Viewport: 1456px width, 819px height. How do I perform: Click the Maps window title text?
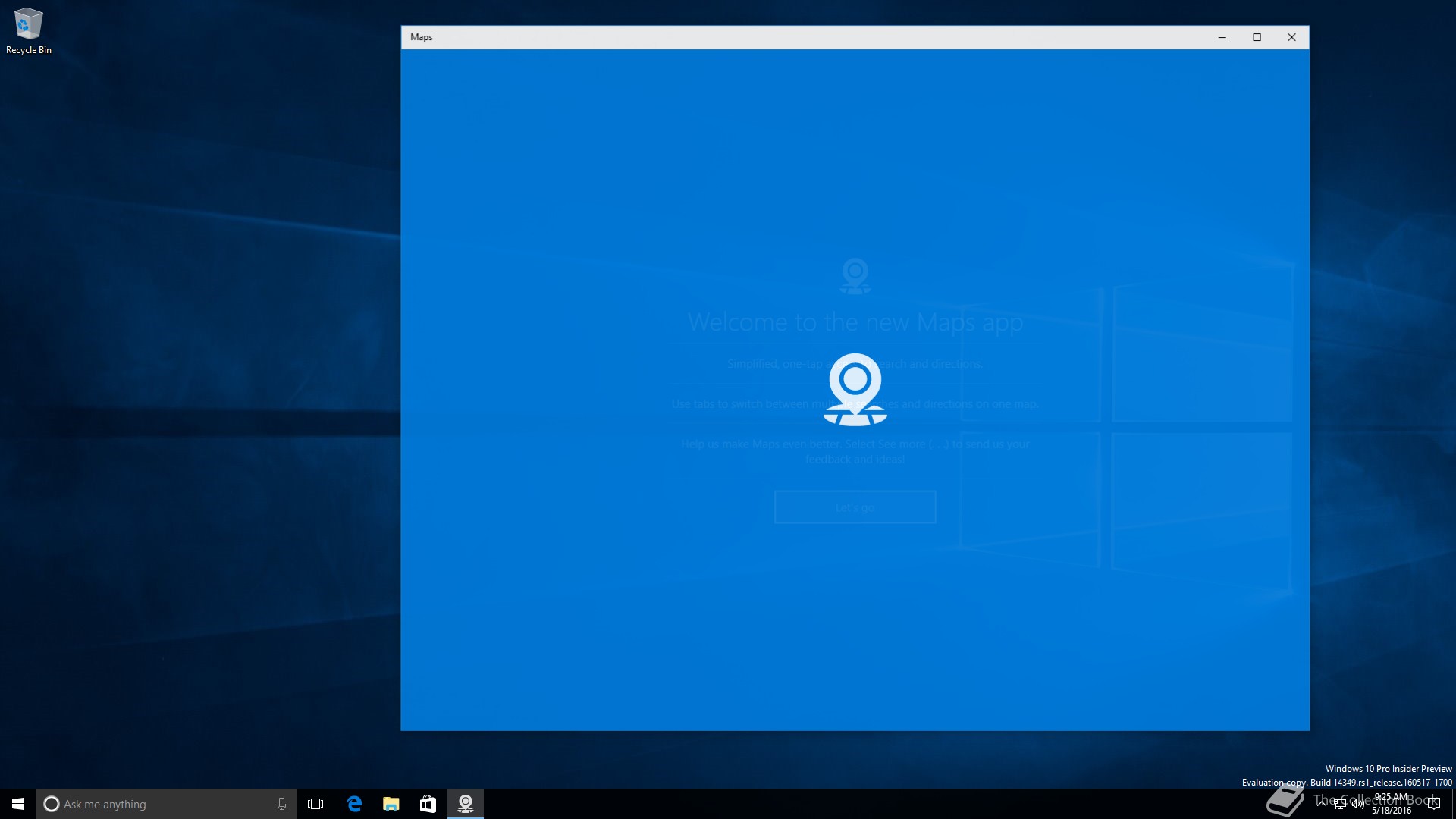422,37
